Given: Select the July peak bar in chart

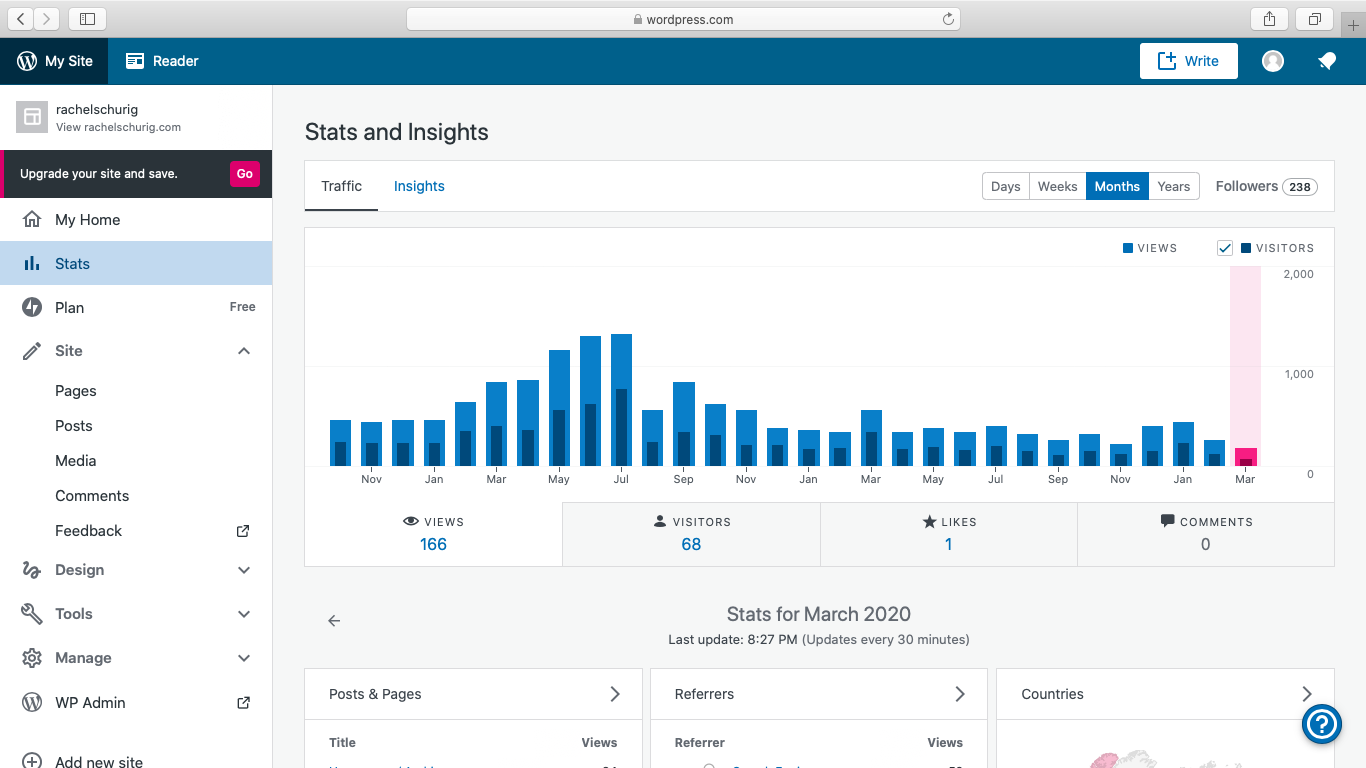Looking at the screenshot, I should [x=621, y=400].
